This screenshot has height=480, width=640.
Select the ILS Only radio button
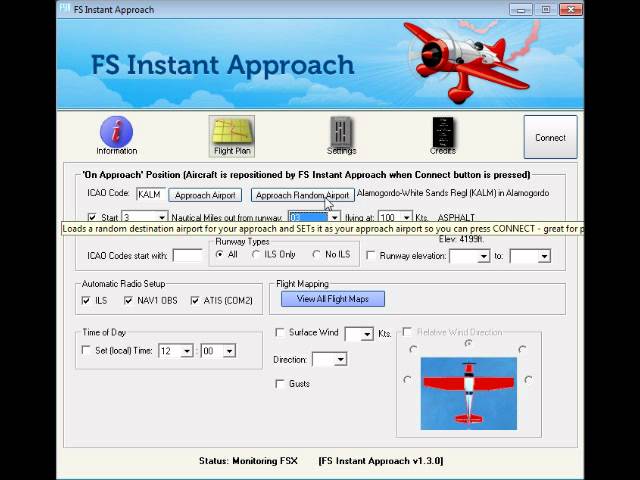point(256,254)
